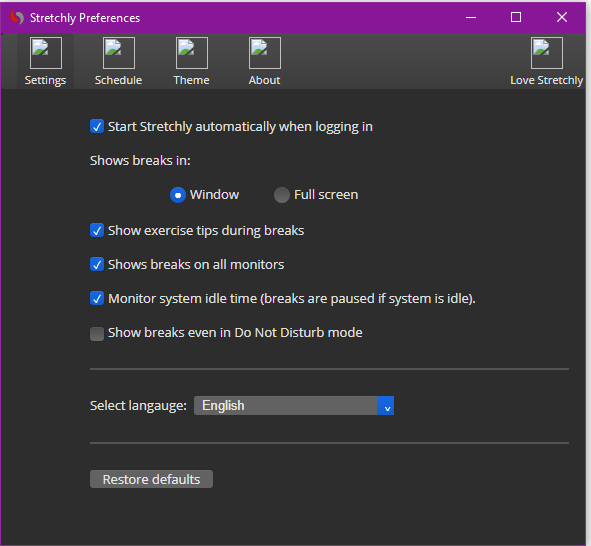Click the 'Full screen' option text
The height and width of the screenshot is (546, 591).
point(326,195)
